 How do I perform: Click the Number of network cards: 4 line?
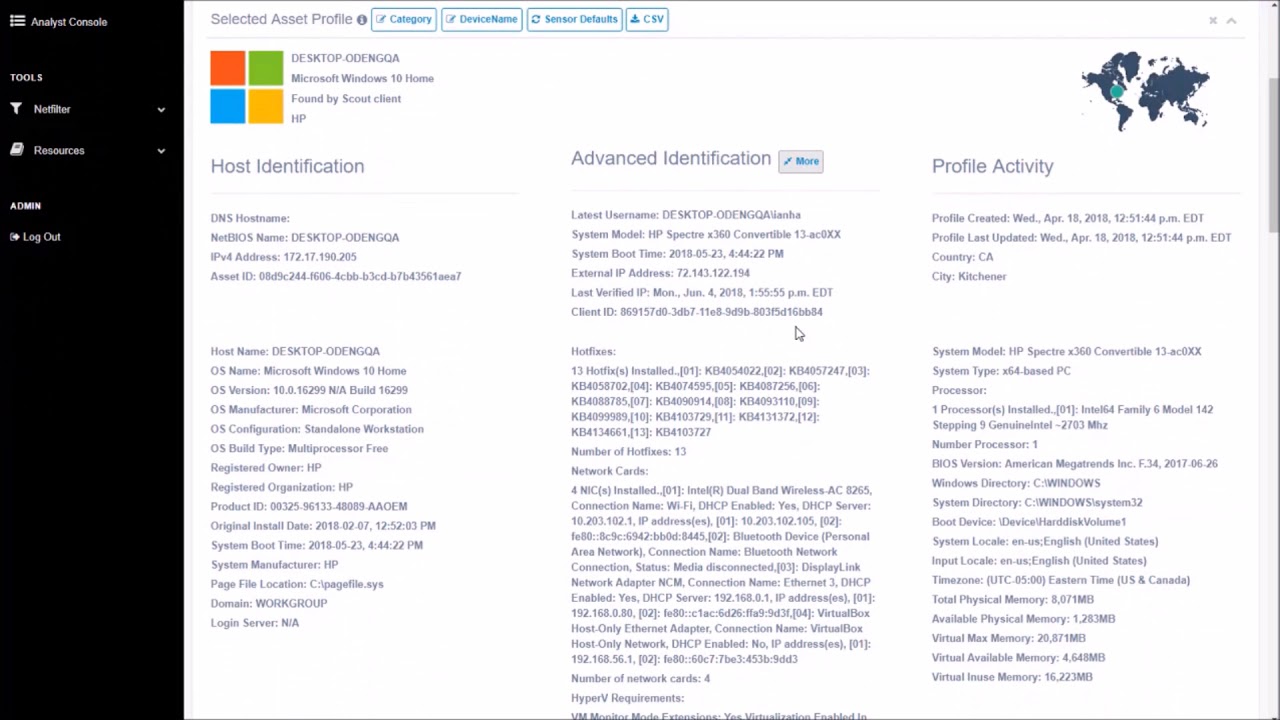pos(640,679)
